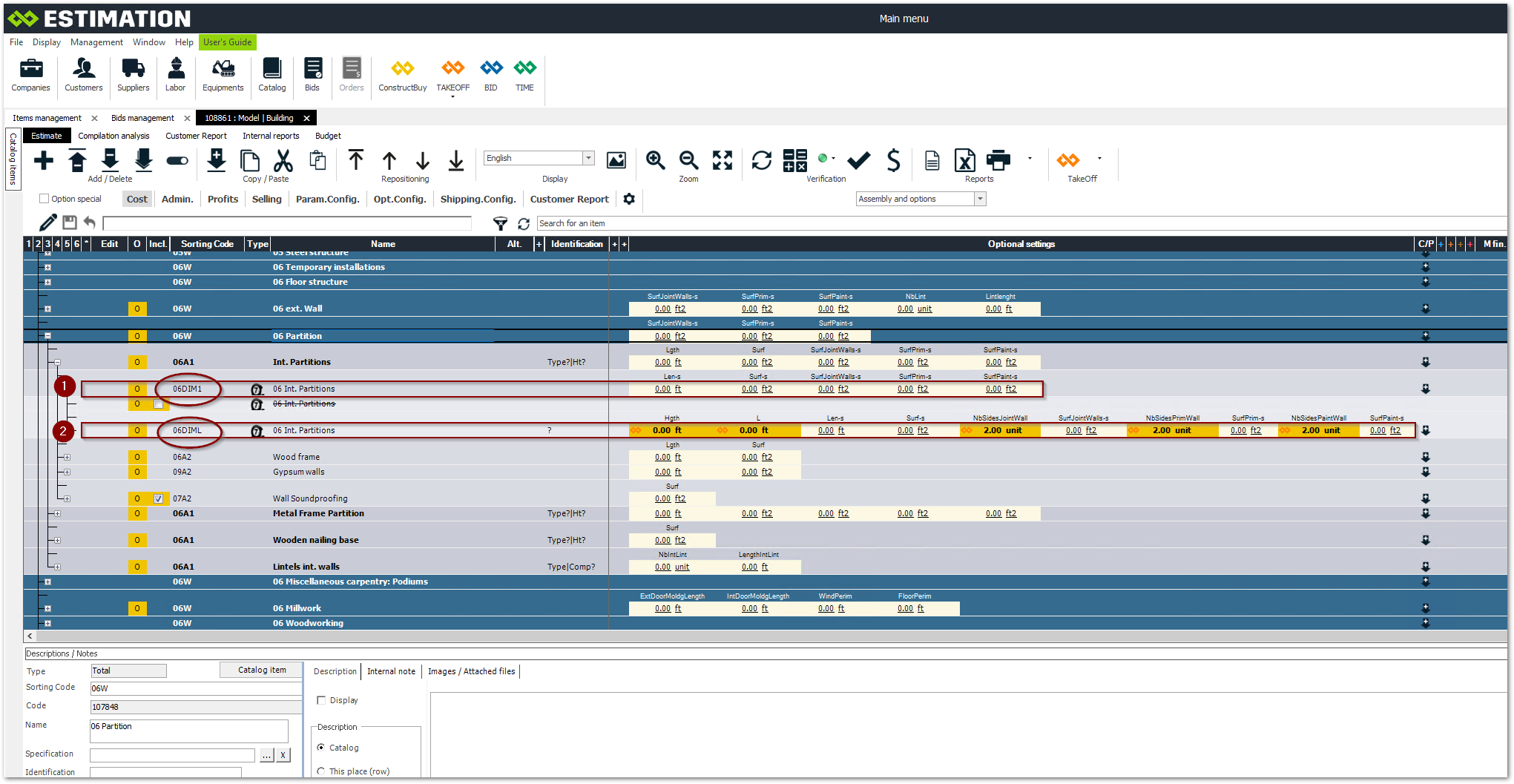Image resolution: width=1514 pixels, height=784 pixels.
Task: Click the Catalog item button
Action: point(261,670)
